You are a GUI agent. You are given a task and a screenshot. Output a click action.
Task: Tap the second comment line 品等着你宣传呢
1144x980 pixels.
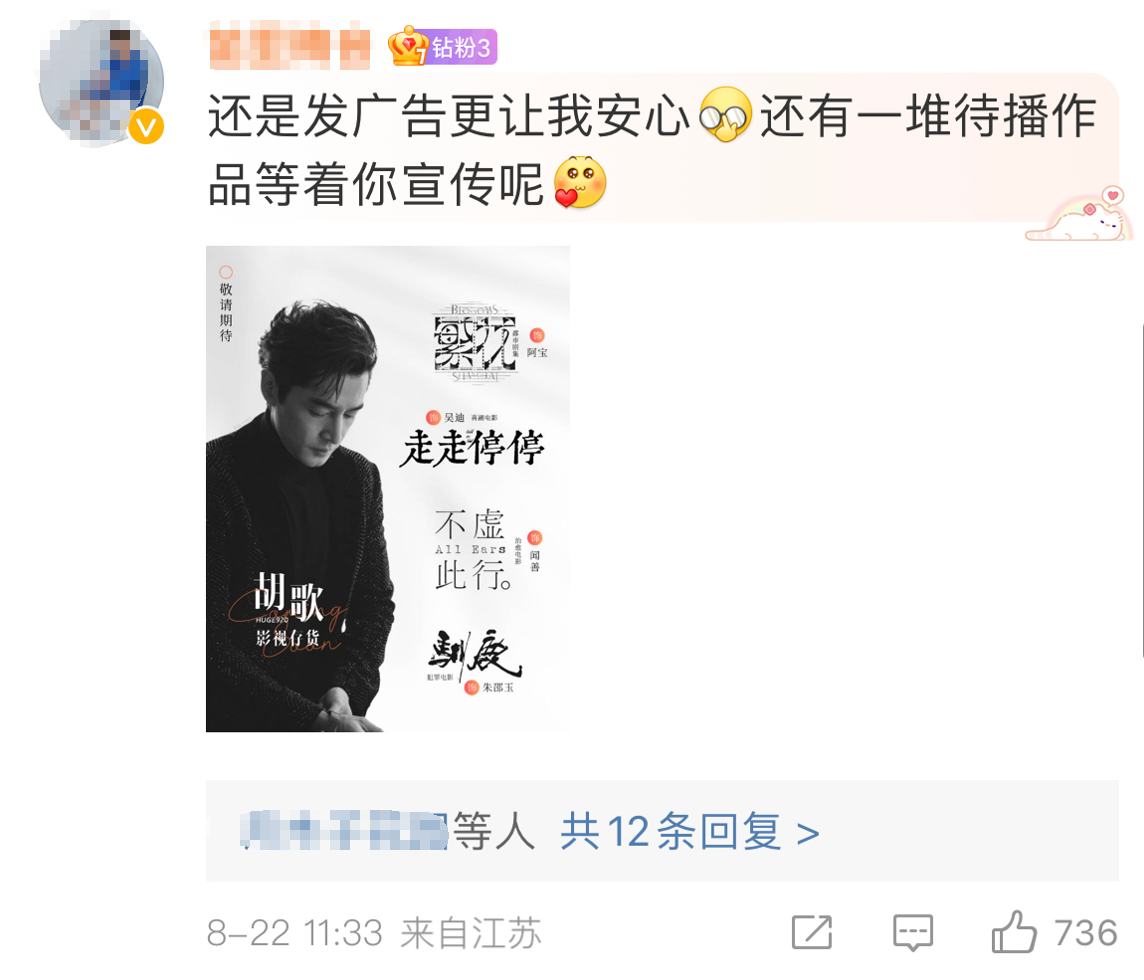[376, 184]
